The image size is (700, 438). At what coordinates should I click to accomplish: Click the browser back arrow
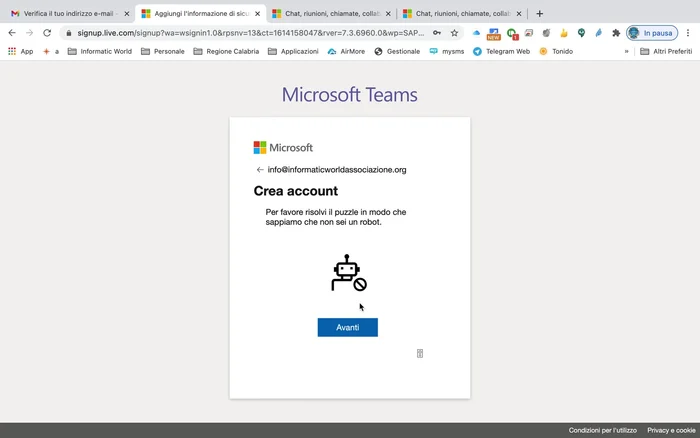point(12,33)
